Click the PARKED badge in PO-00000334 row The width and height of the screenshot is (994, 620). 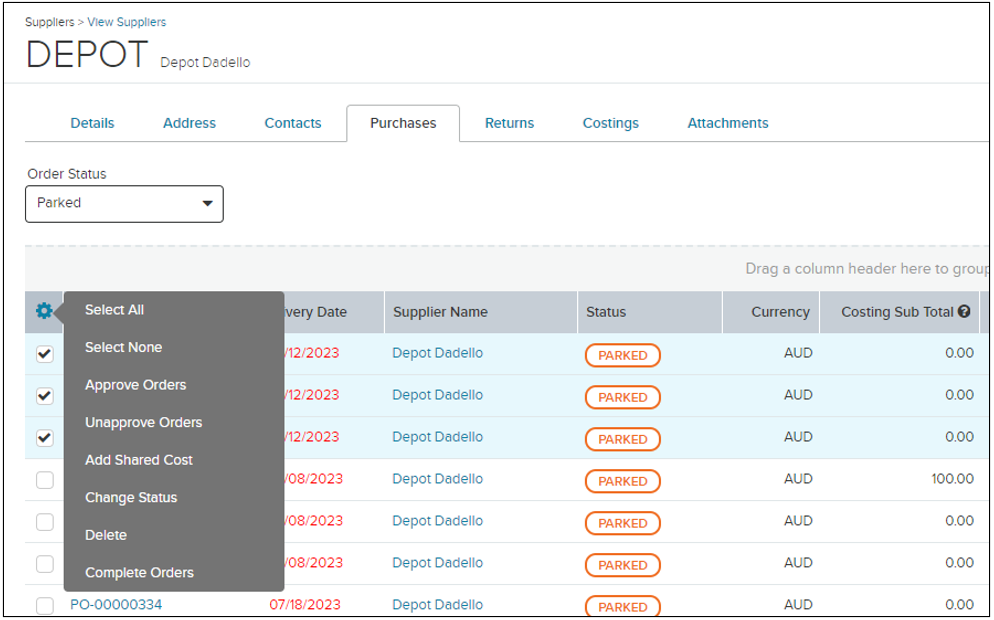tap(623, 605)
